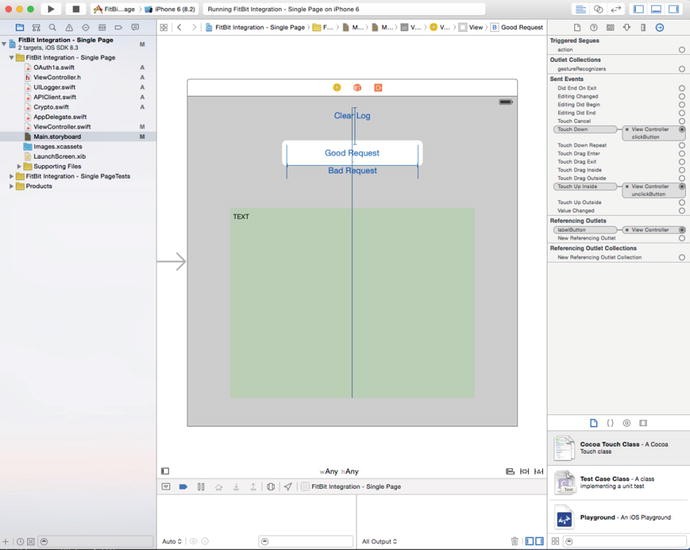The height and width of the screenshot is (550, 690).
Task: Stop the running app
Action: pos(76,9)
